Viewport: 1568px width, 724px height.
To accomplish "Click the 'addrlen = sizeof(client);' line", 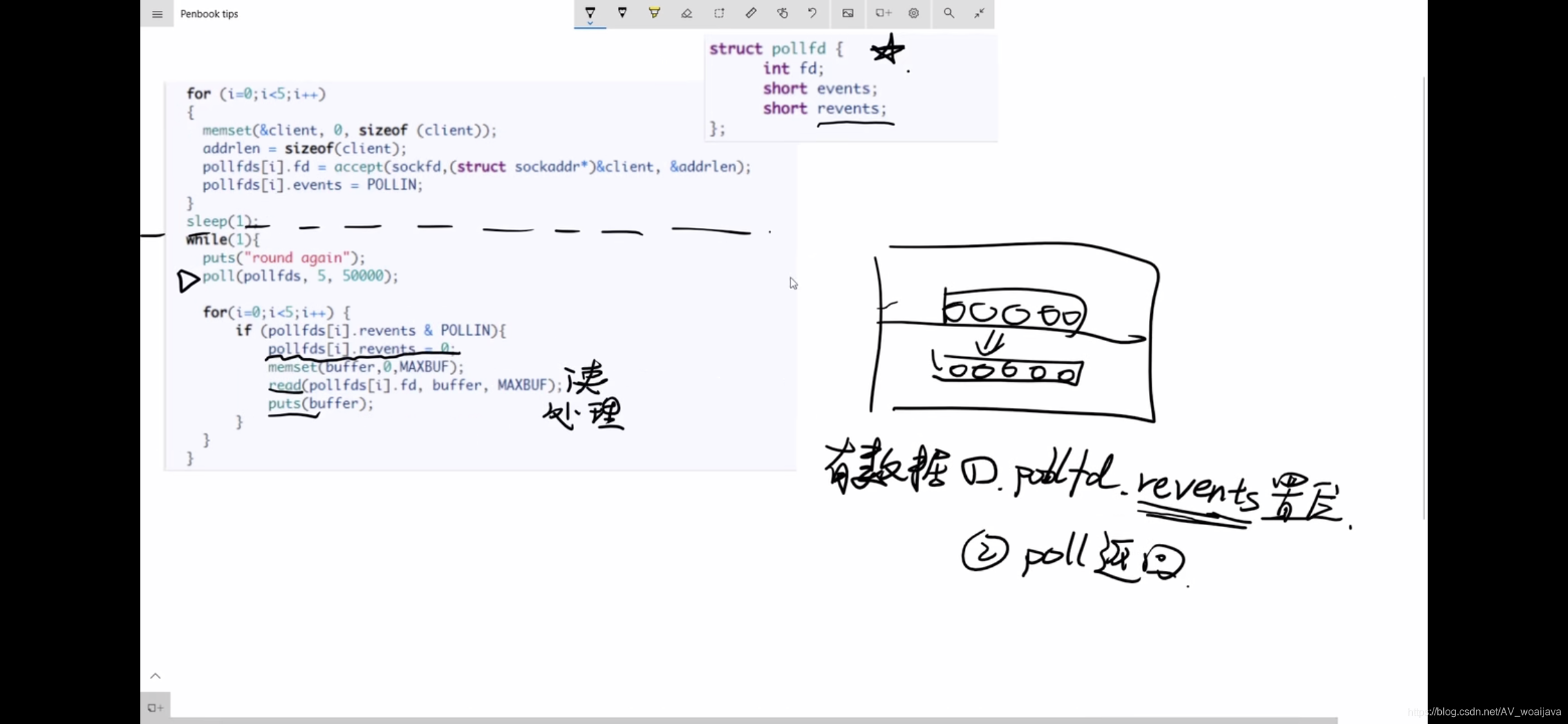I will pyautogui.click(x=304, y=149).
